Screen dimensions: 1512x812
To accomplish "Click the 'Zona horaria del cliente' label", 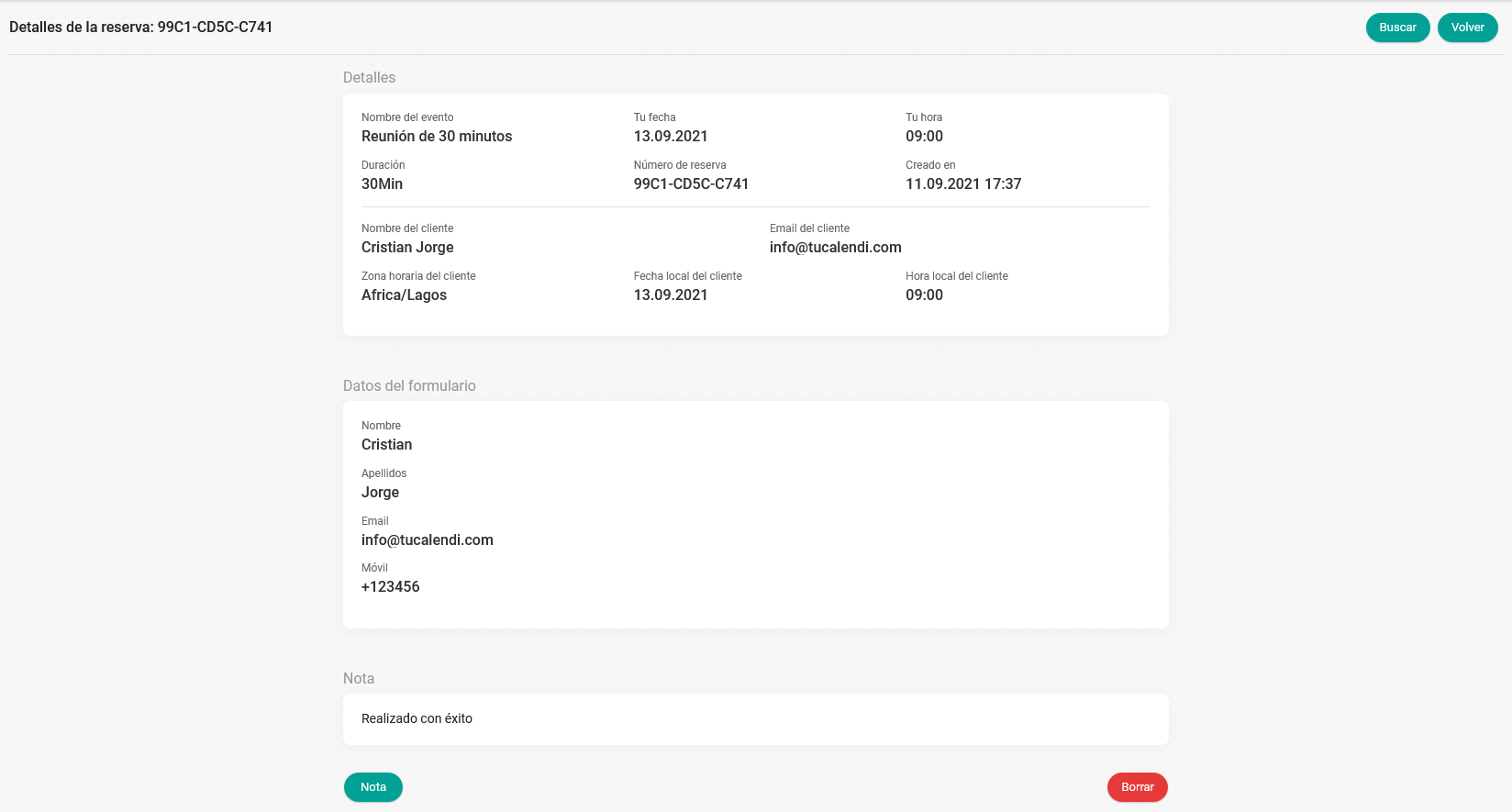I will [x=418, y=276].
